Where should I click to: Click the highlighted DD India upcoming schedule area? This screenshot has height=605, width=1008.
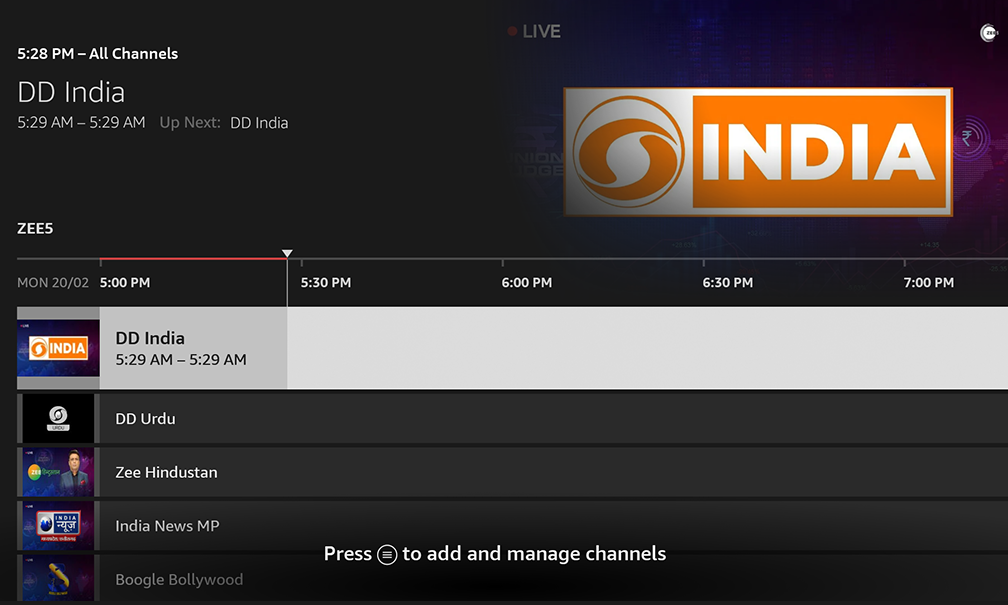click(x=647, y=348)
